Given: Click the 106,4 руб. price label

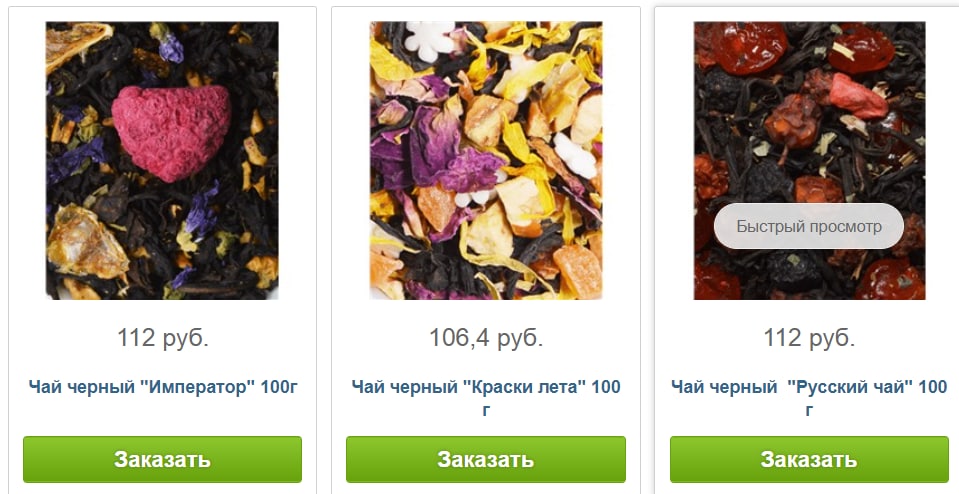Looking at the screenshot, I should [486, 337].
